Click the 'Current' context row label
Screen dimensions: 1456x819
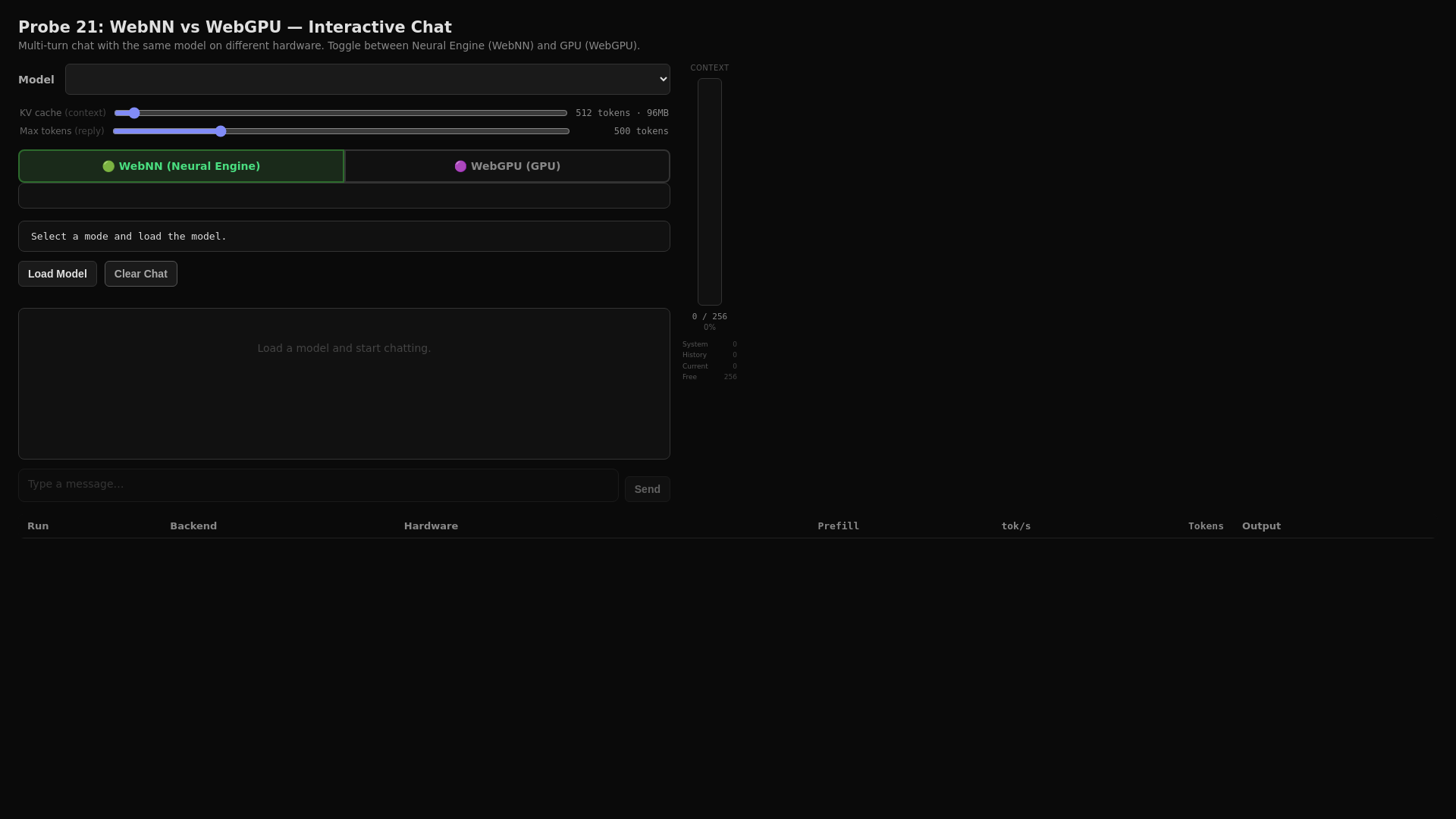click(x=695, y=366)
